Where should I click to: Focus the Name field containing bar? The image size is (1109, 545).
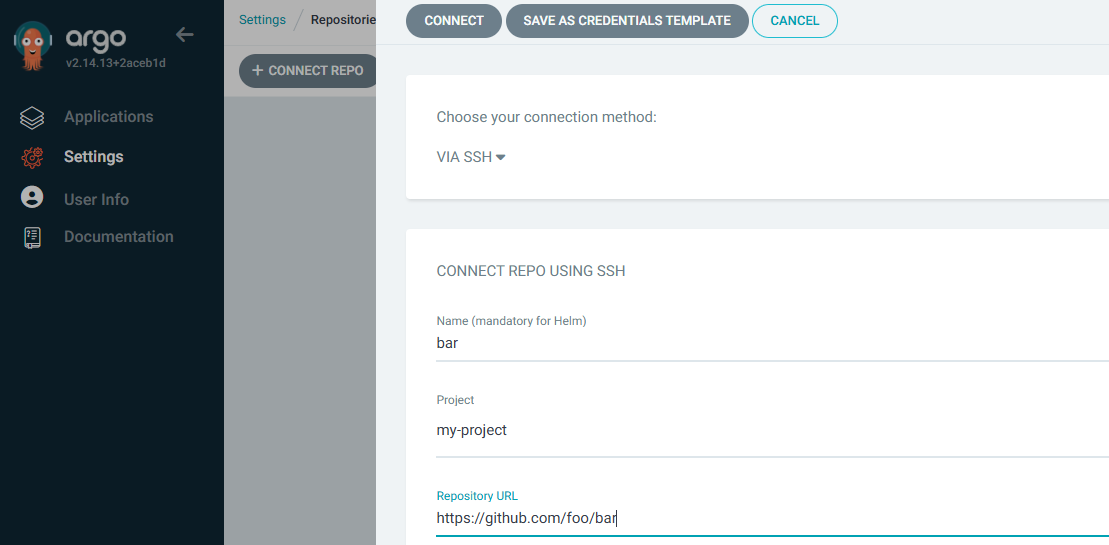click(x=772, y=344)
